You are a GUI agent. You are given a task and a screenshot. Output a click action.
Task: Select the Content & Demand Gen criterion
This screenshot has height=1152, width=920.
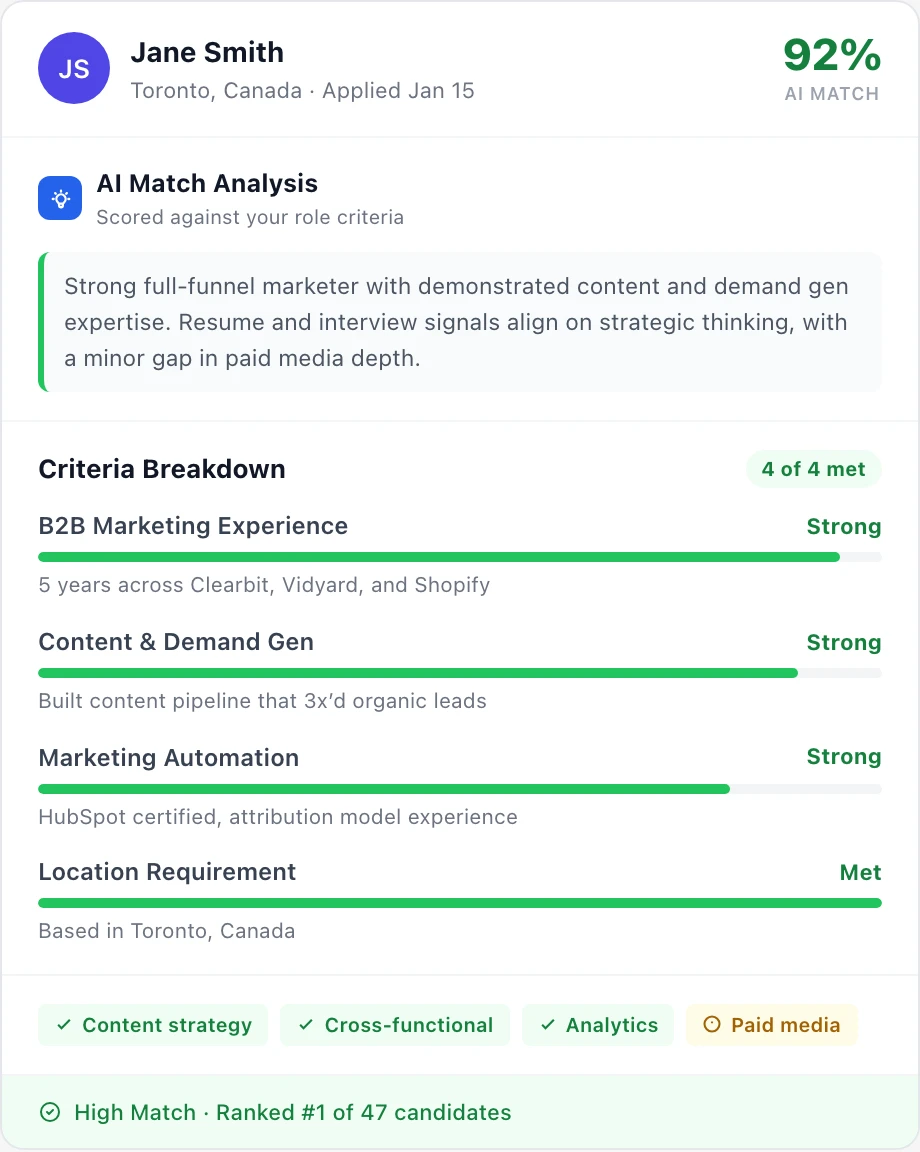[x=176, y=642]
